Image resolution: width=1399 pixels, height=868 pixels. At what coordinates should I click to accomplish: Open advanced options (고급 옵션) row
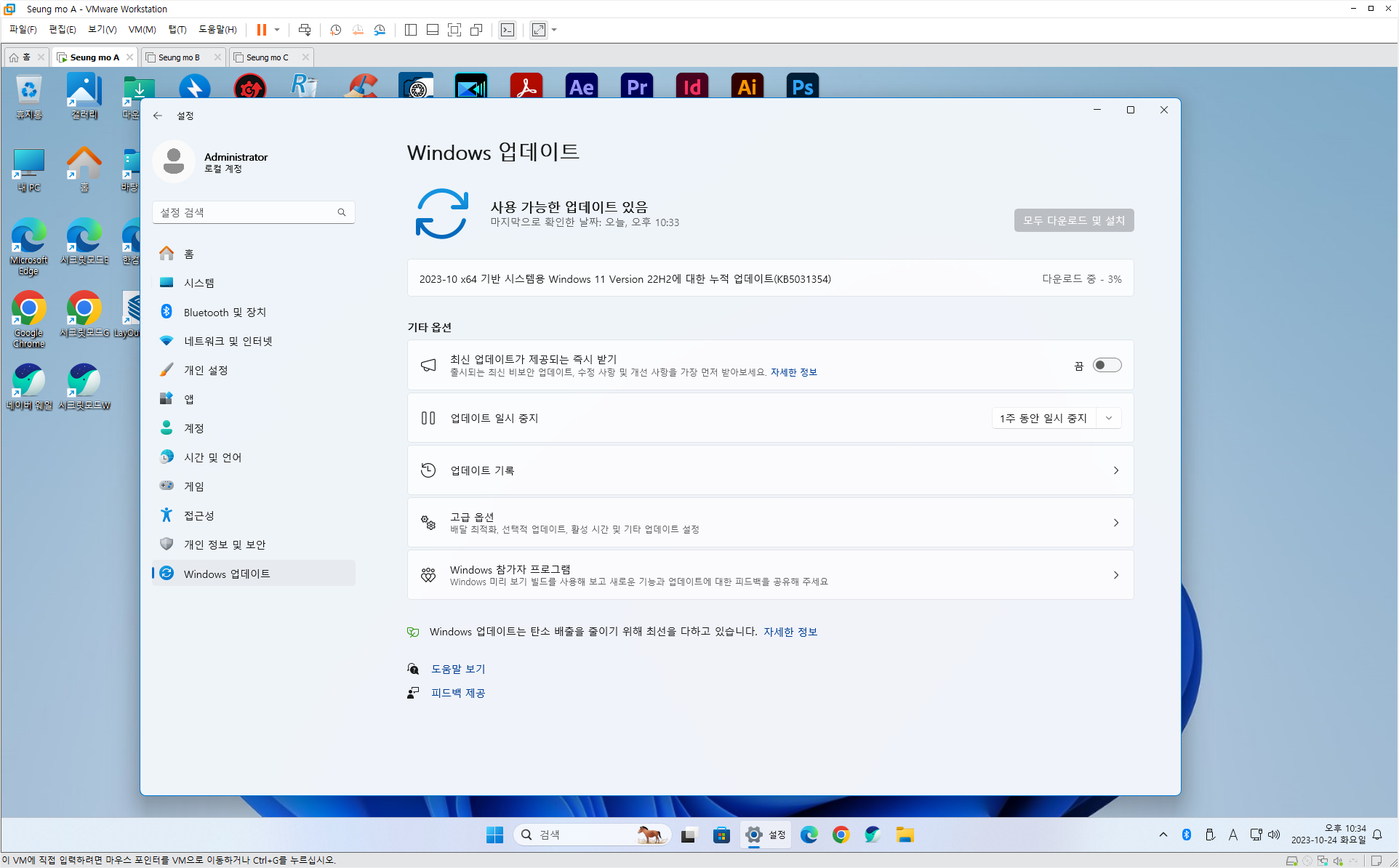[x=770, y=523]
